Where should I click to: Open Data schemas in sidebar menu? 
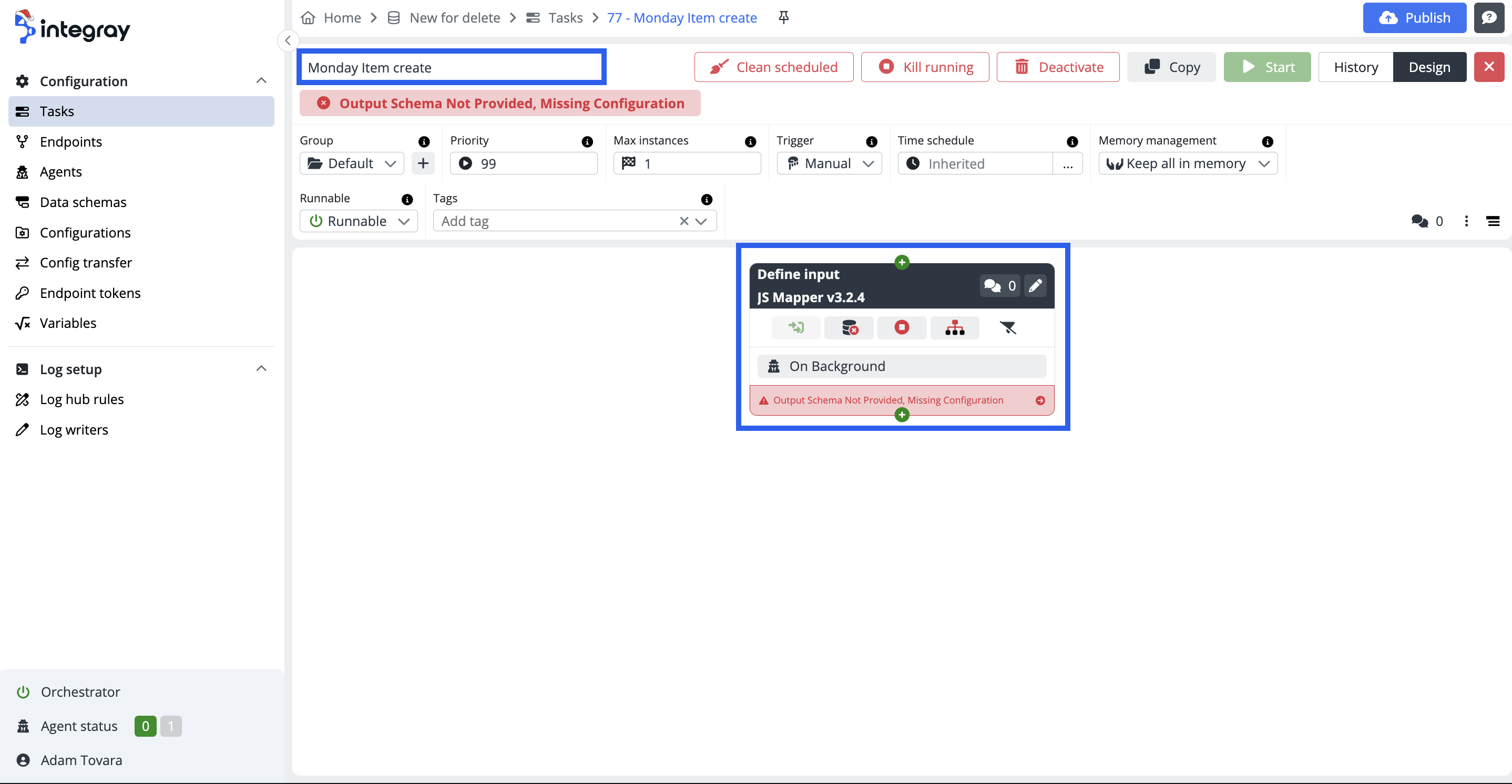point(83,202)
